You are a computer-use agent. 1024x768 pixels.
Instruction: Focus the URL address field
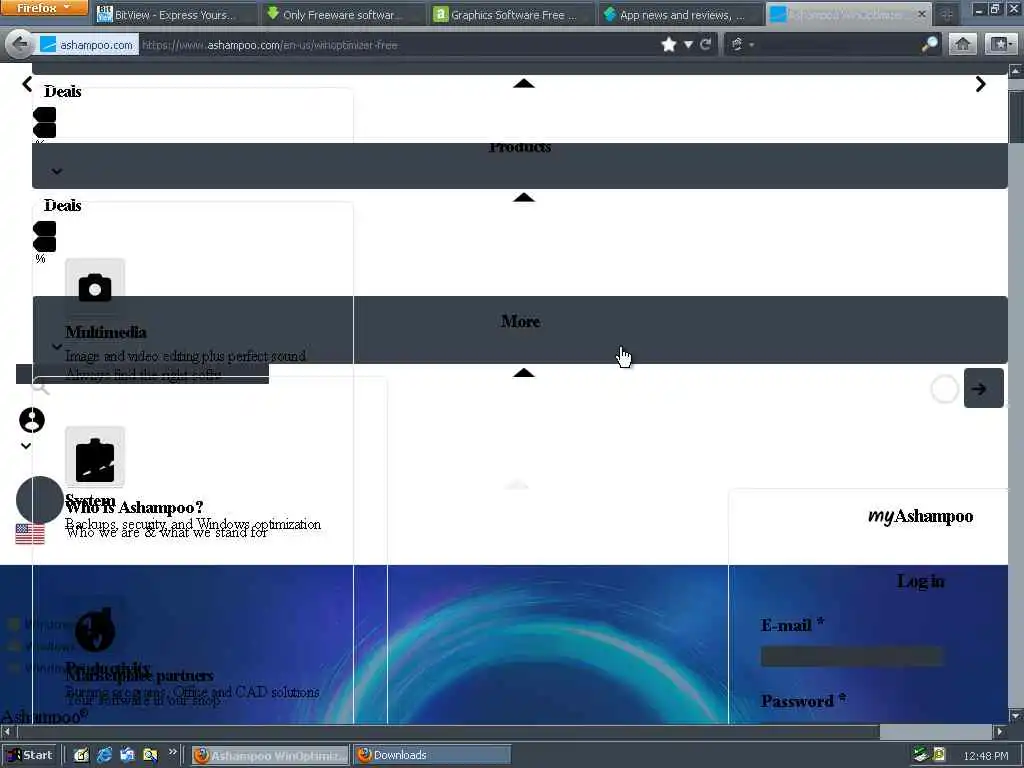click(398, 44)
